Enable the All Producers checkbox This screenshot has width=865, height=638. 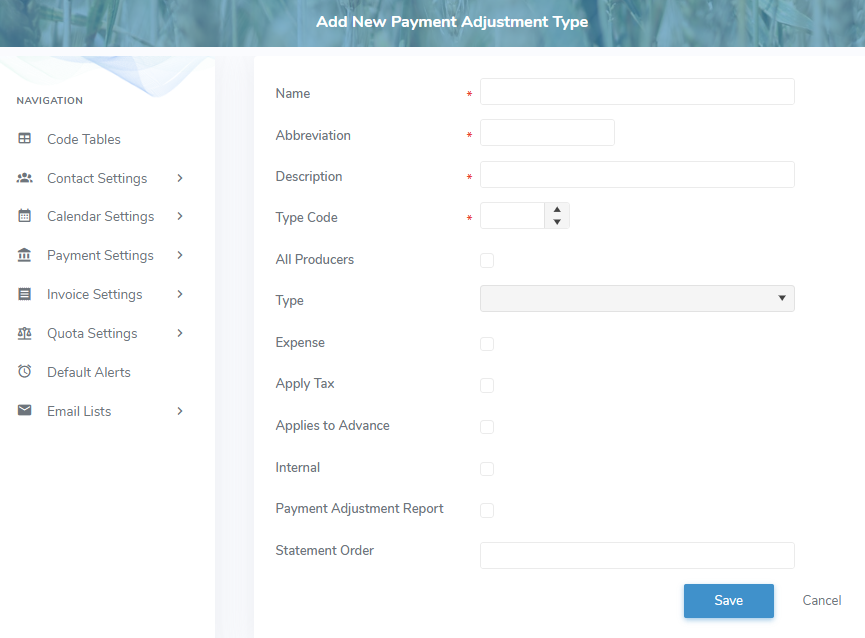[x=487, y=261]
